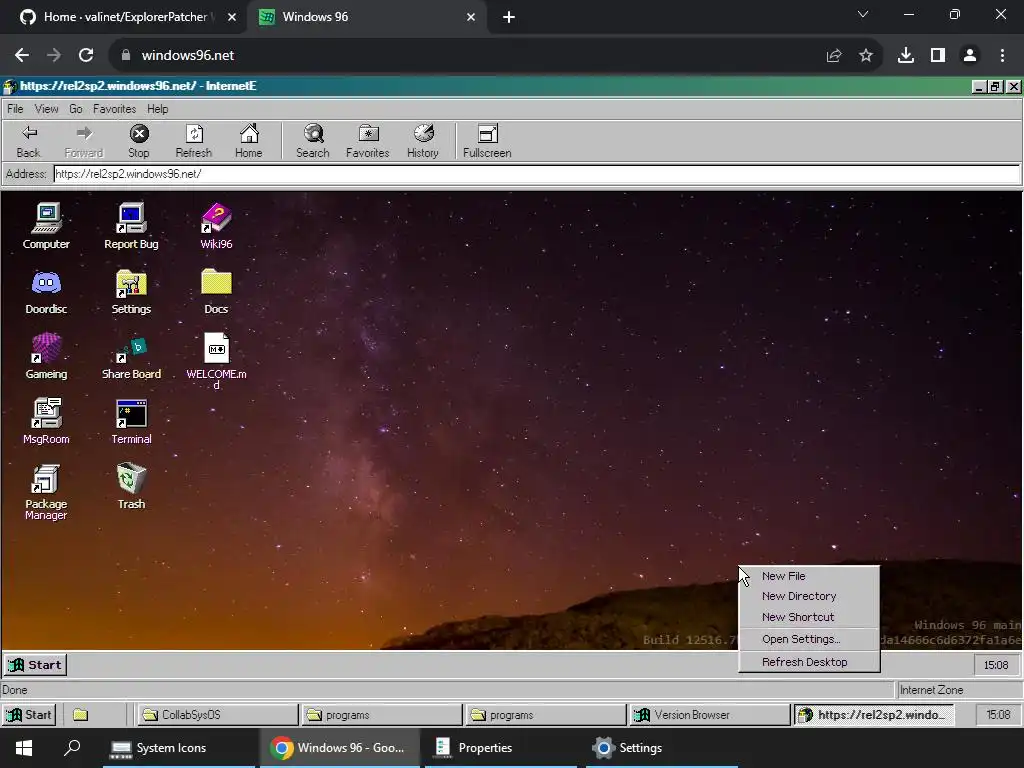Go to Home in InternetE toolbar
The width and height of the screenshot is (1024, 768).
click(249, 141)
